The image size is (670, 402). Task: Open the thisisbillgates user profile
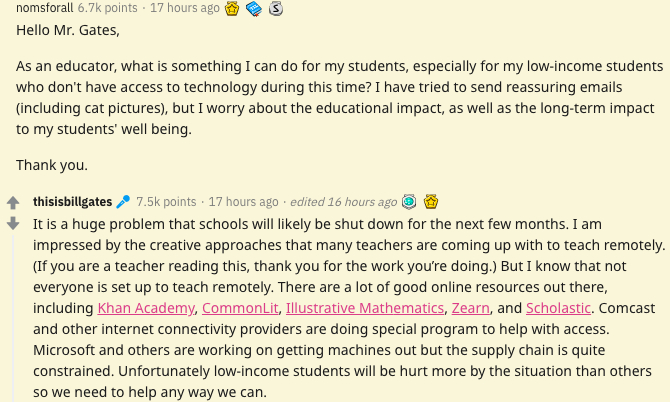click(x=72, y=202)
